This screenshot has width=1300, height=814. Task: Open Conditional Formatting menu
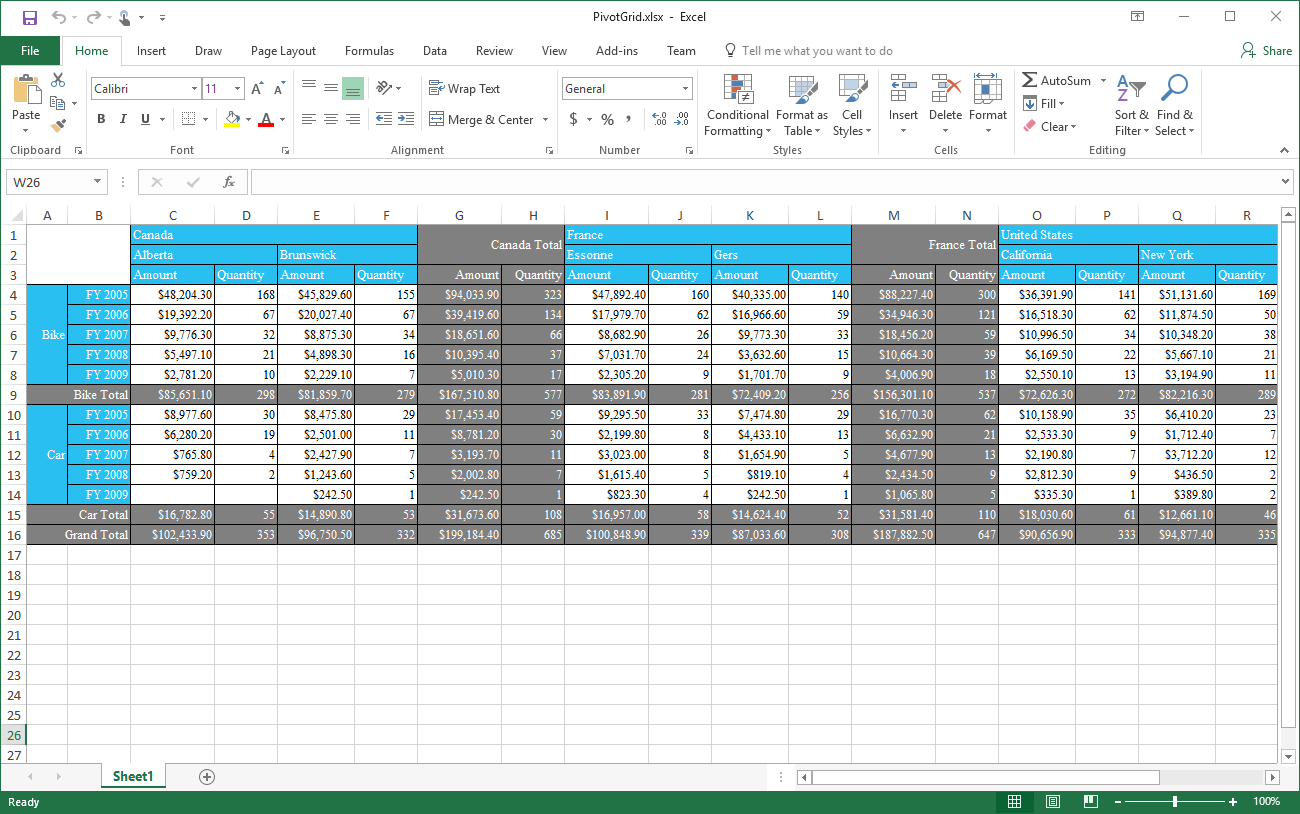pos(738,105)
